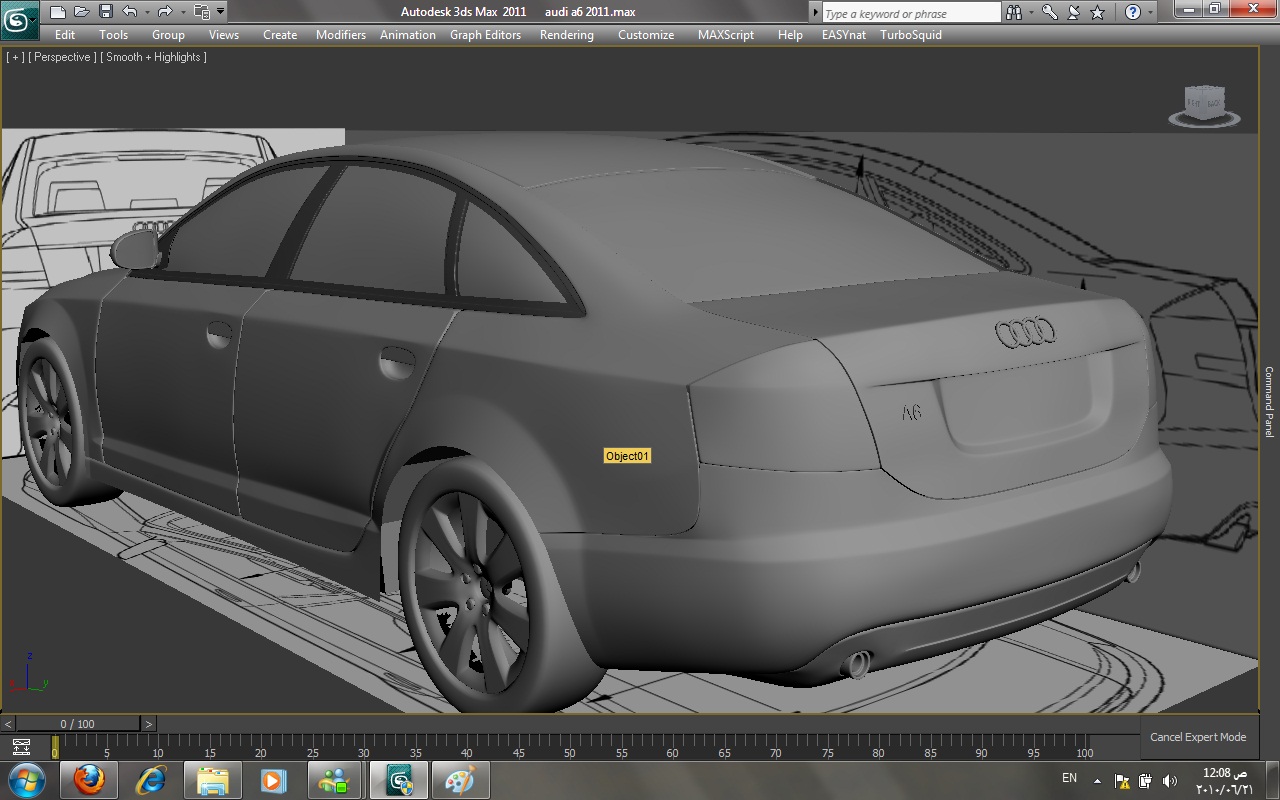
Task: Show hidden system tray icons arrow
Action: (x=1097, y=780)
